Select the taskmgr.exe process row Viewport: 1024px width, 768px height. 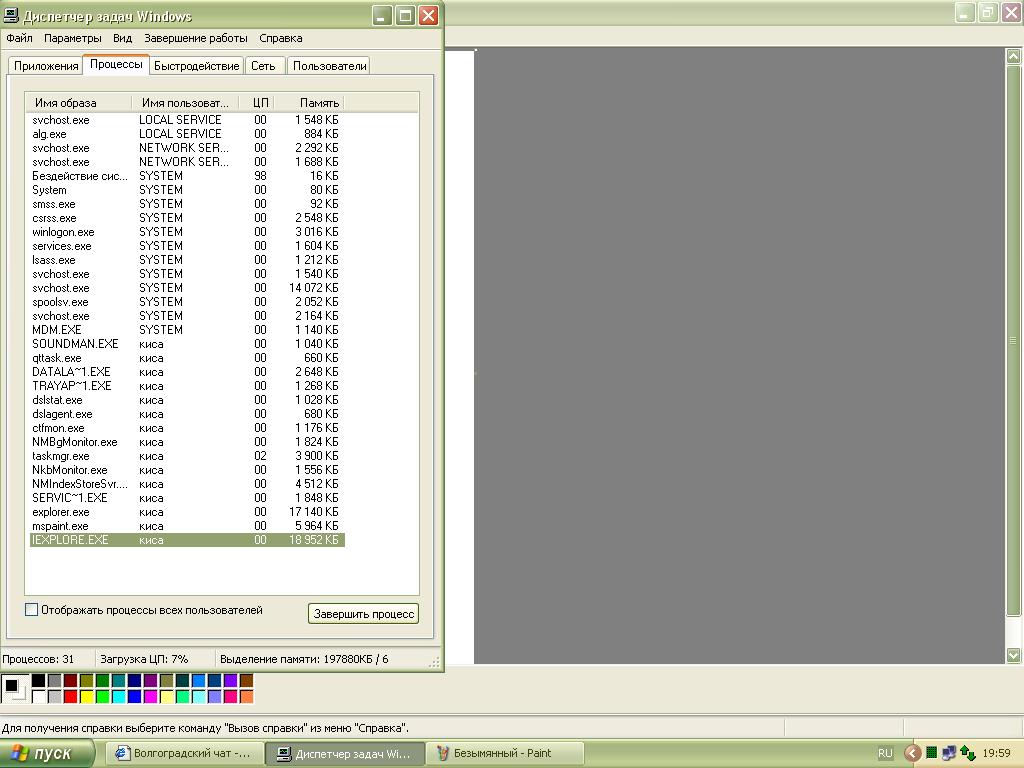coord(187,456)
